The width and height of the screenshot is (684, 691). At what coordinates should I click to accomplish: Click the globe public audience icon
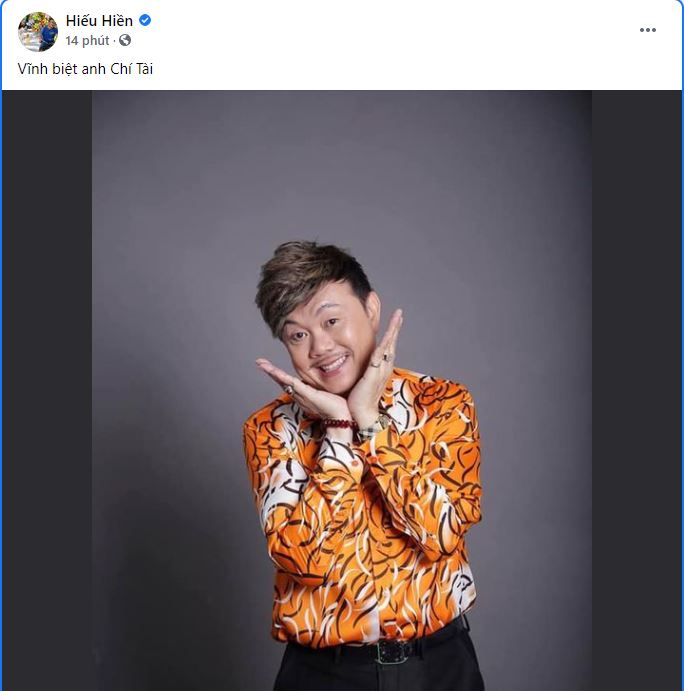(x=125, y=41)
